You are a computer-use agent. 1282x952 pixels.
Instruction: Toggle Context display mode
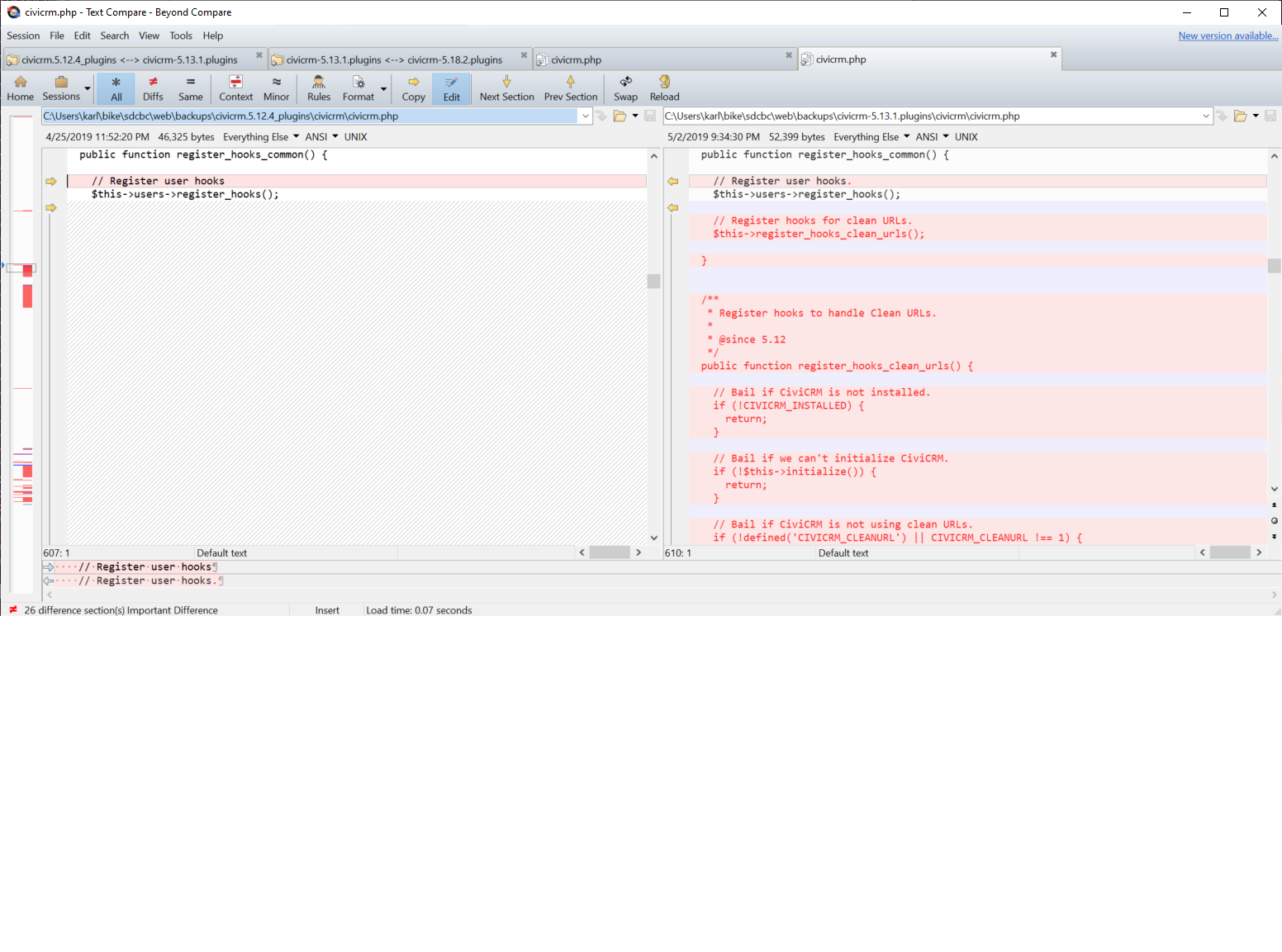point(236,88)
